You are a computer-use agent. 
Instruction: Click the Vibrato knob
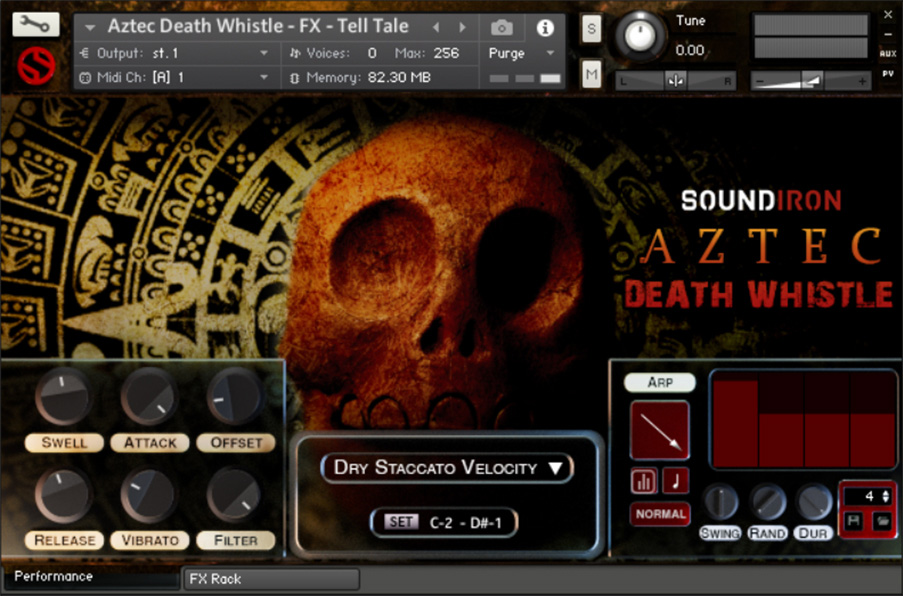[x=149, y=495]
